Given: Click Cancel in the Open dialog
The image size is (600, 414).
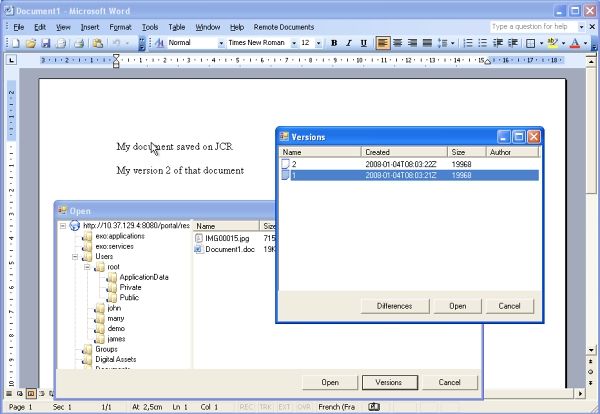Looking at the screenshot, I should 450,382.
